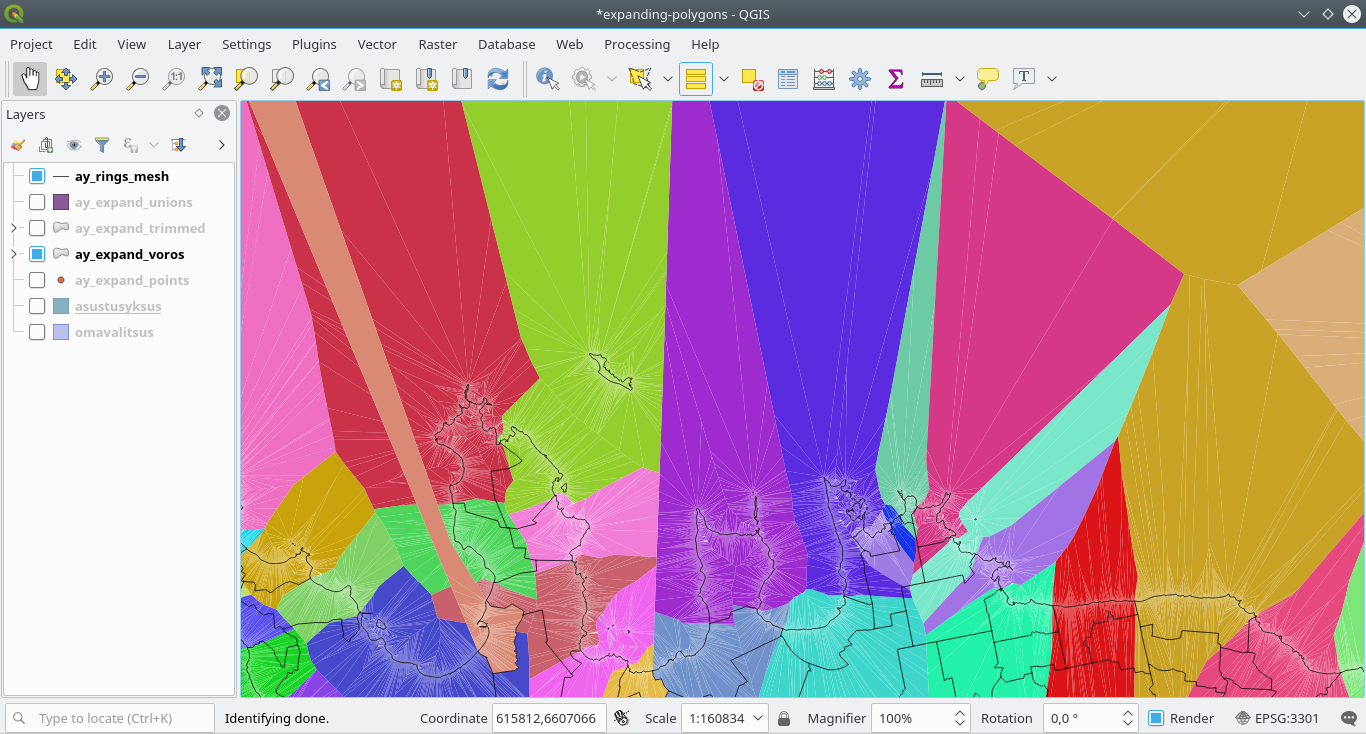Screen dimensions: 1366x734
Task: Click the Type to locate search field
Action: click(122, 718)
